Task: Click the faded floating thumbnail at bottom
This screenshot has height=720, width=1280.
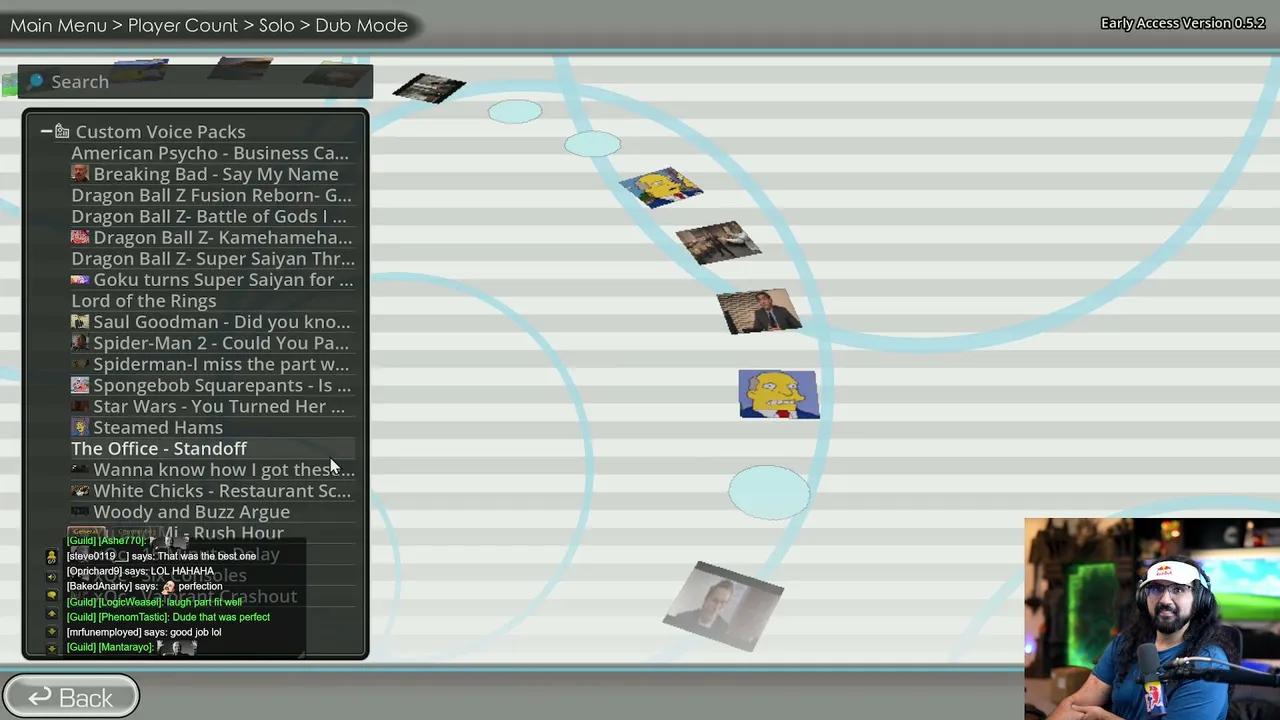Action: tap(723, 606)
